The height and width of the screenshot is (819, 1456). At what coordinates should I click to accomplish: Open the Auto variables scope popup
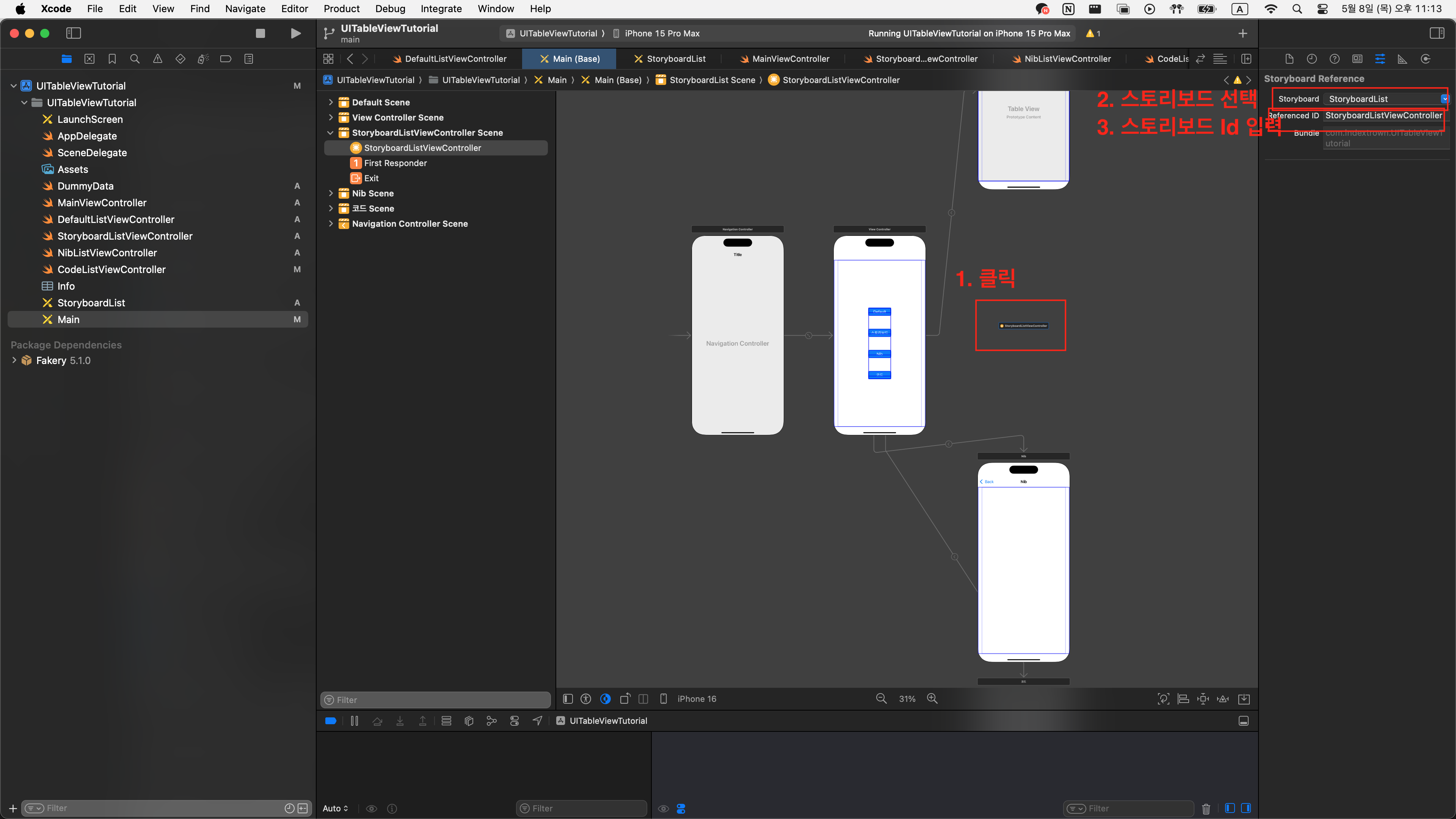point(335,808)
